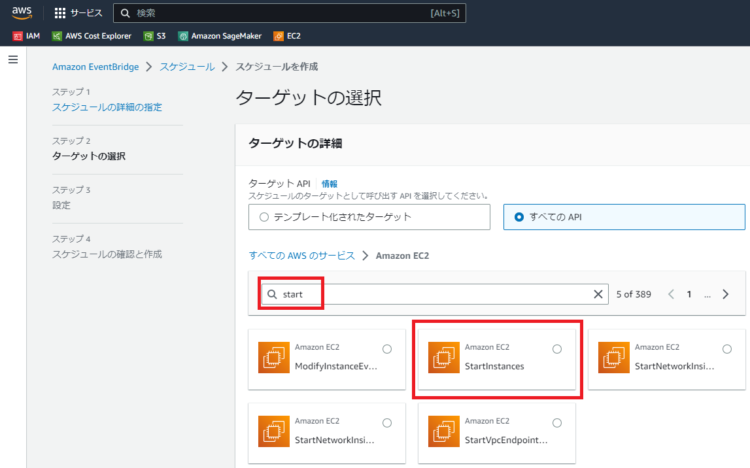This screenshot has width=750, height=468.
Task: Open the EC2 bookmark shortcut
Action: tap(287, 36)
